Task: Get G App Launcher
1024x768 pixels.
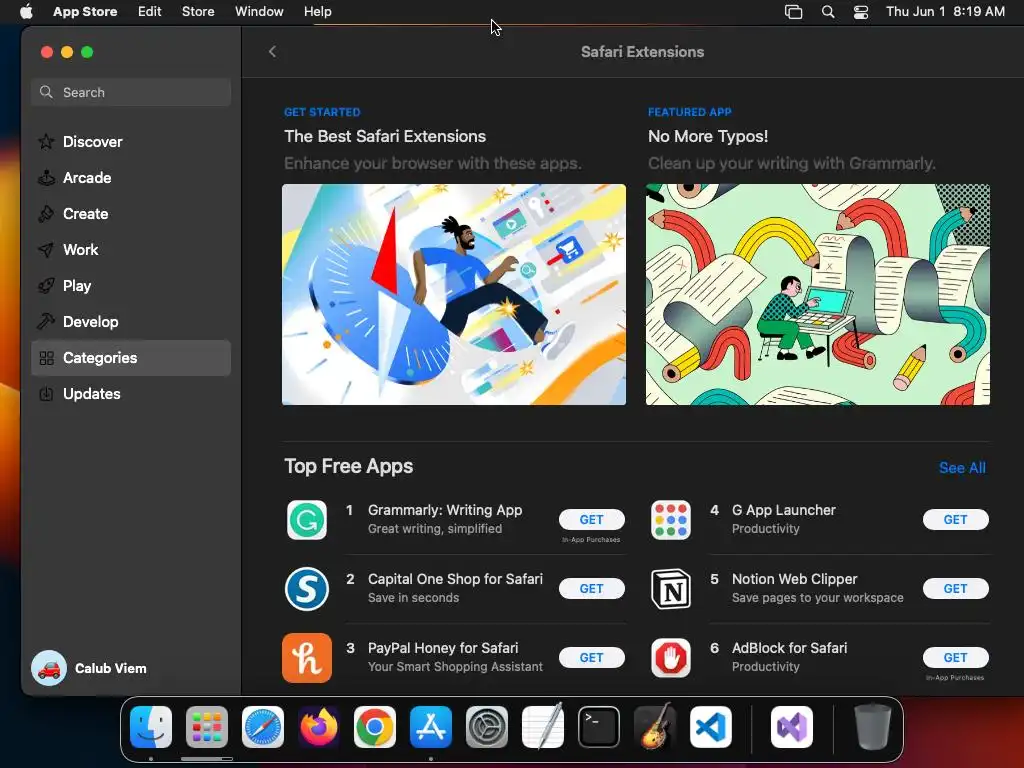Action: 955,520
